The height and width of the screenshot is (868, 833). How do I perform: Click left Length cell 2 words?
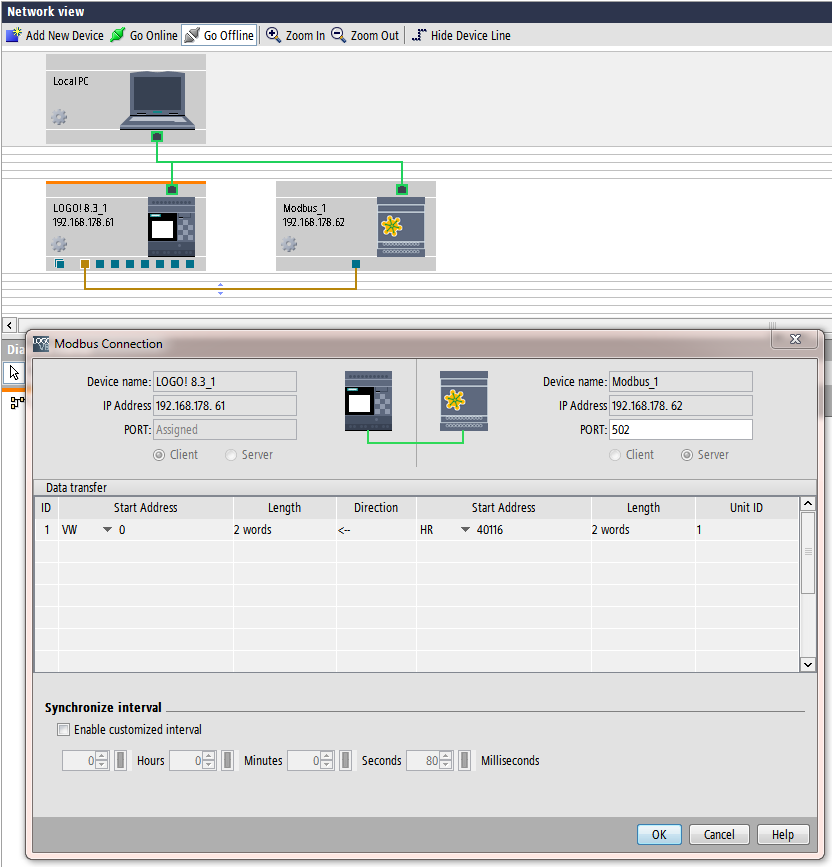(284, 530)
